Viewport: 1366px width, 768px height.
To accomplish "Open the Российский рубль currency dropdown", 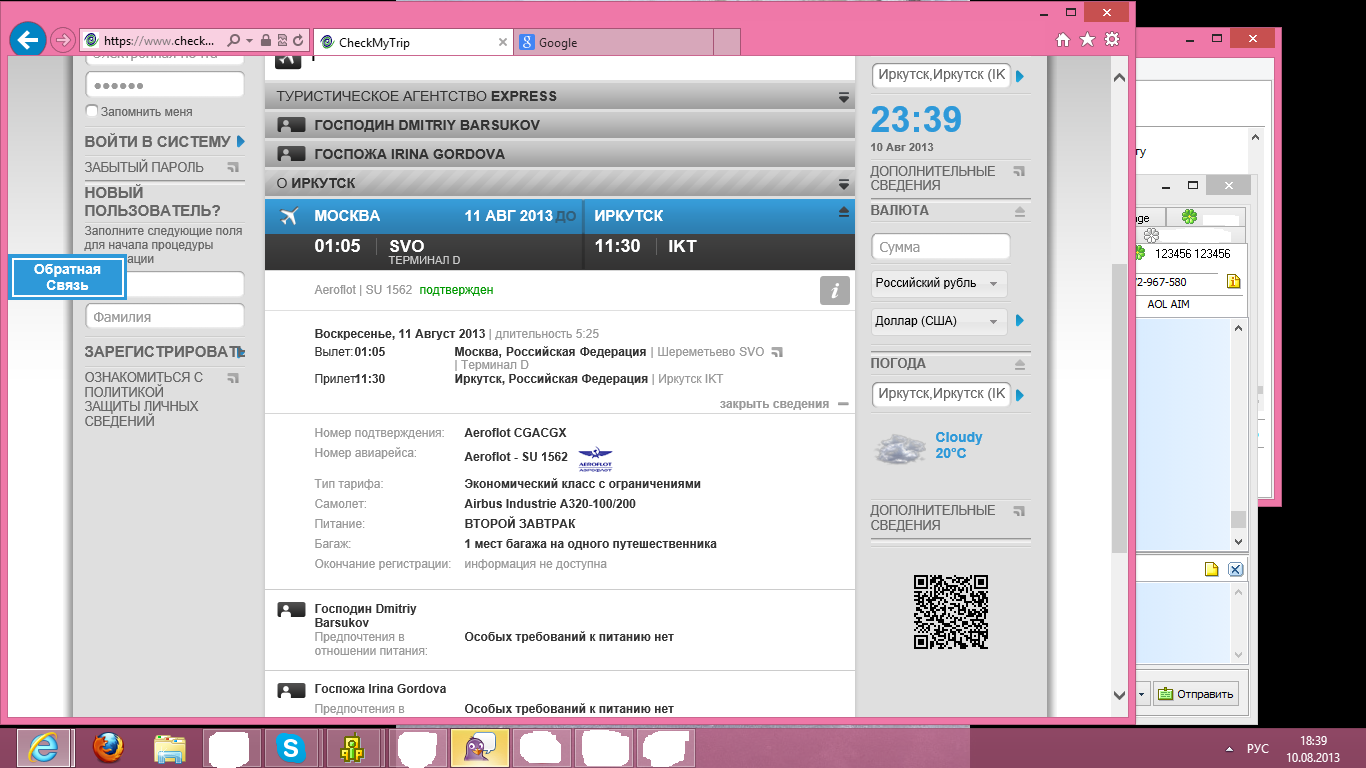I will click(939, 284).
